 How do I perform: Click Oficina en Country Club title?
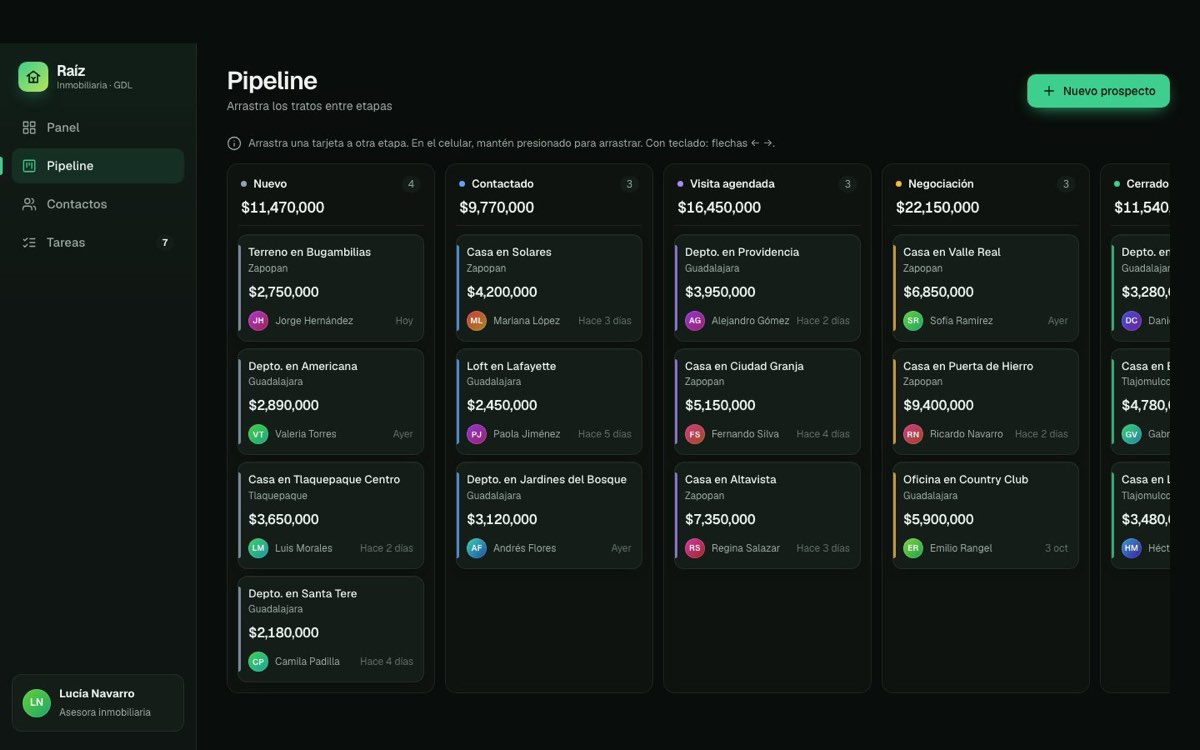pos(966,480)
